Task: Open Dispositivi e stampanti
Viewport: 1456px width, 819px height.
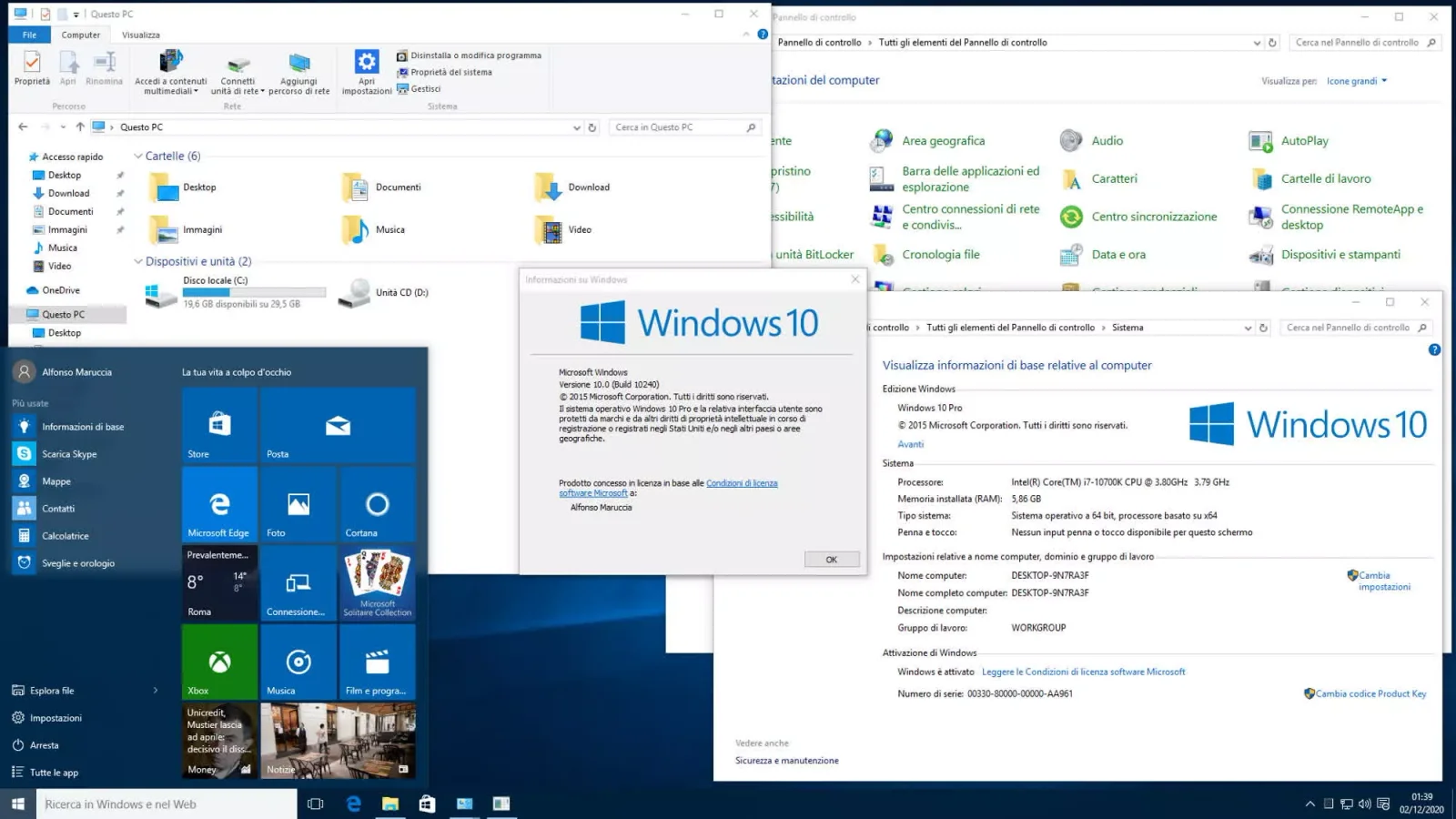Action: pyautogui.click(x=1340, y=254)
